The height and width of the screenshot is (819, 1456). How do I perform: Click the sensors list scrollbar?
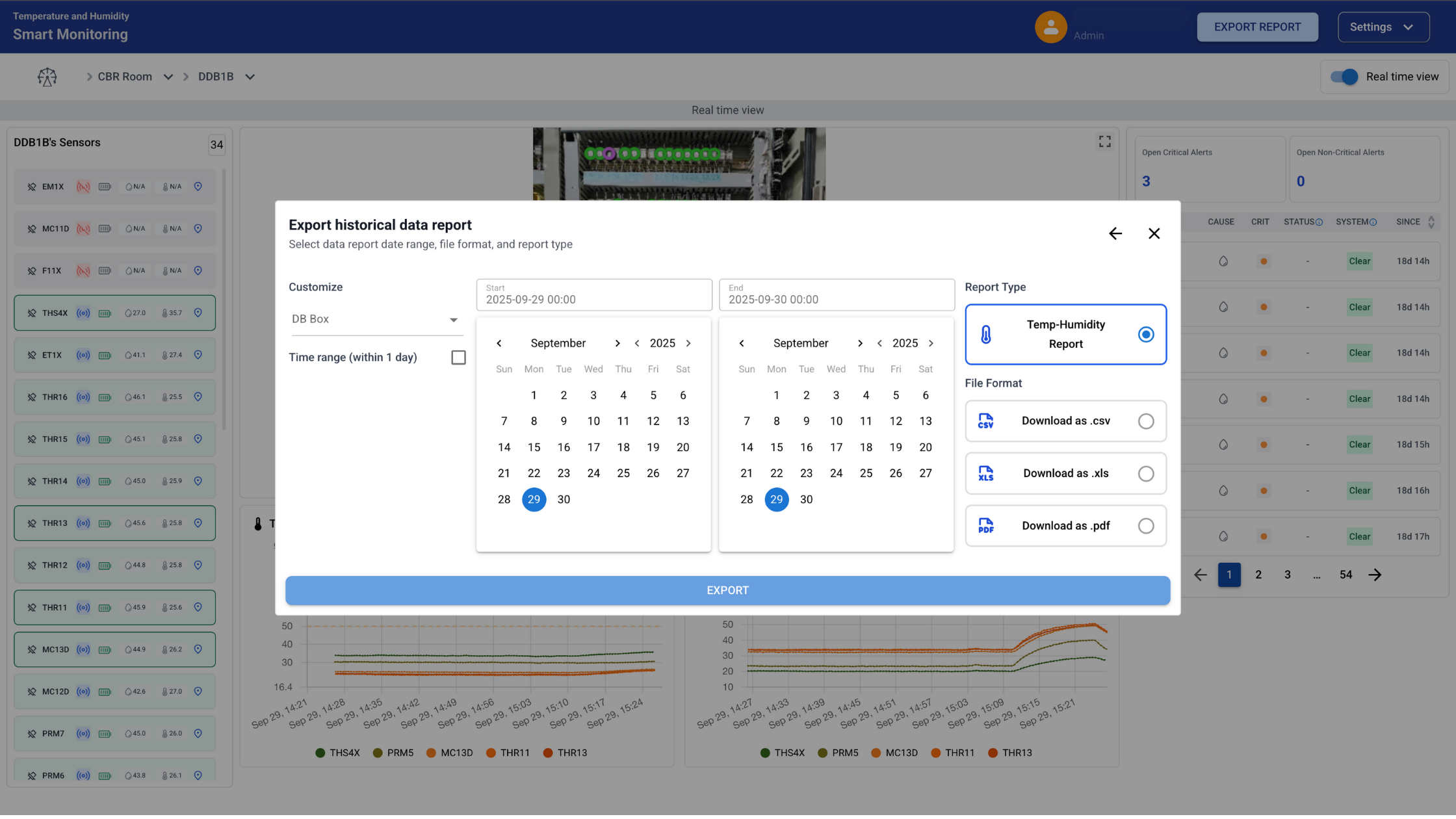click(x=224, y=299)
